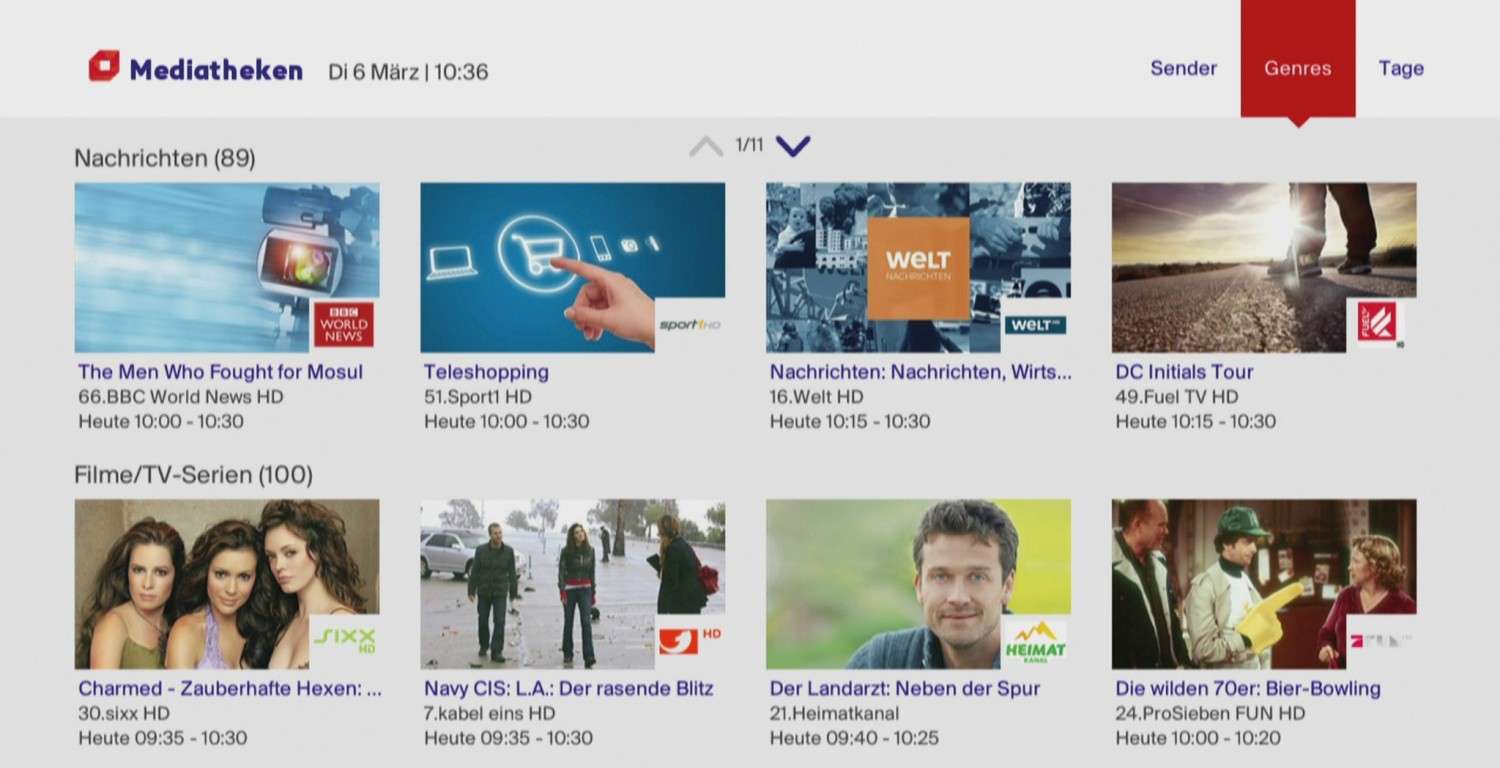Click the BBC World News channel logo
The image size is (1500, 768).
(343, 325)
